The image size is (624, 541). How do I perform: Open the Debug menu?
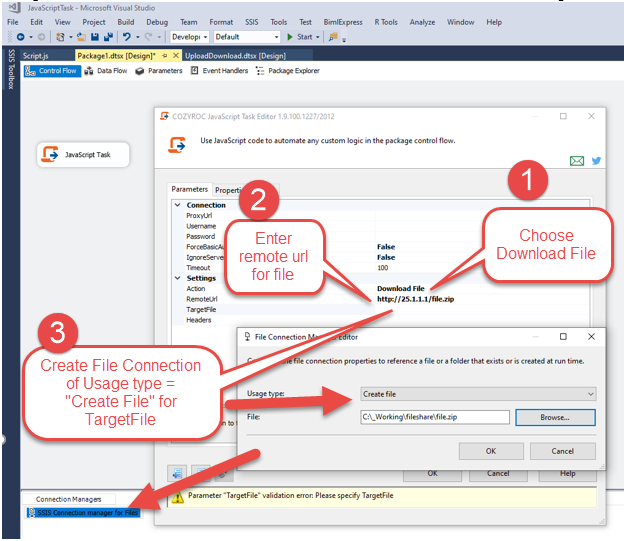click(157, 22)
